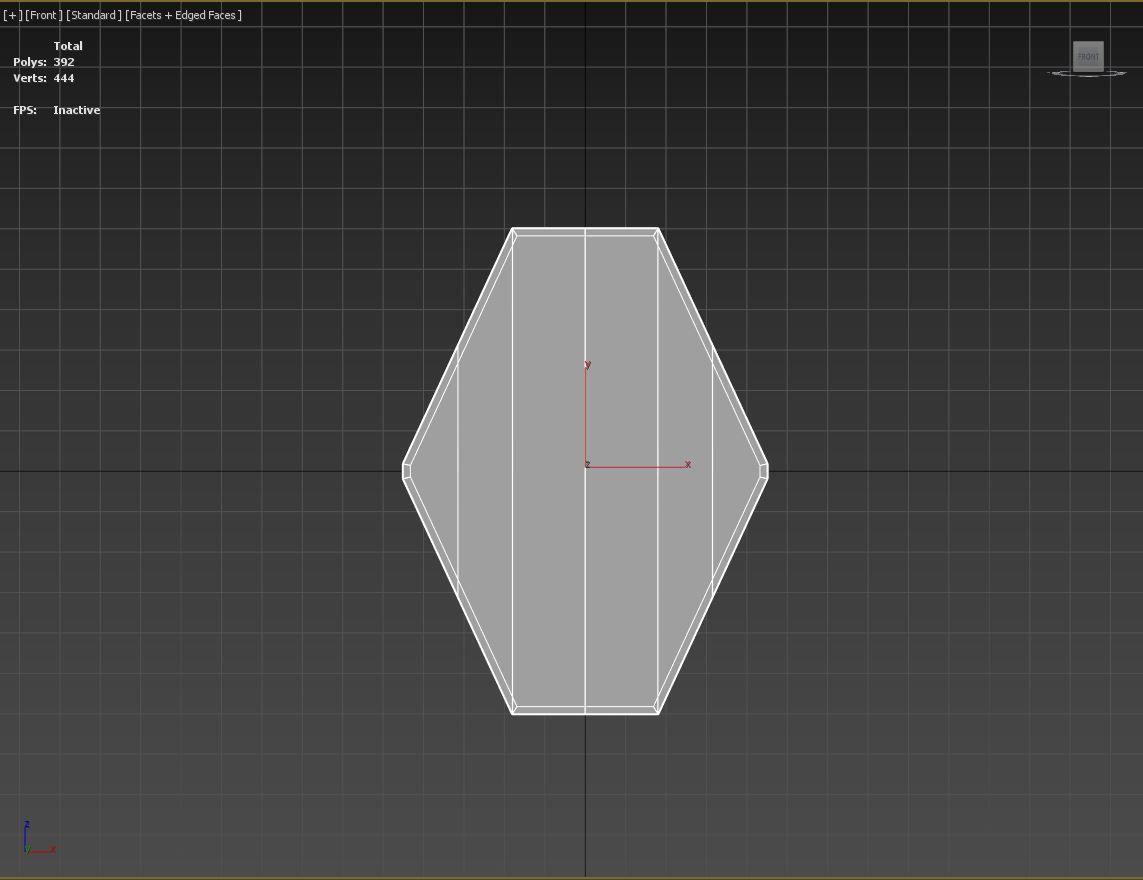Viewport: 1143px width, 880px height.
Task: Click the FRONT face of the ViewCube
Action: (1088, 56)
